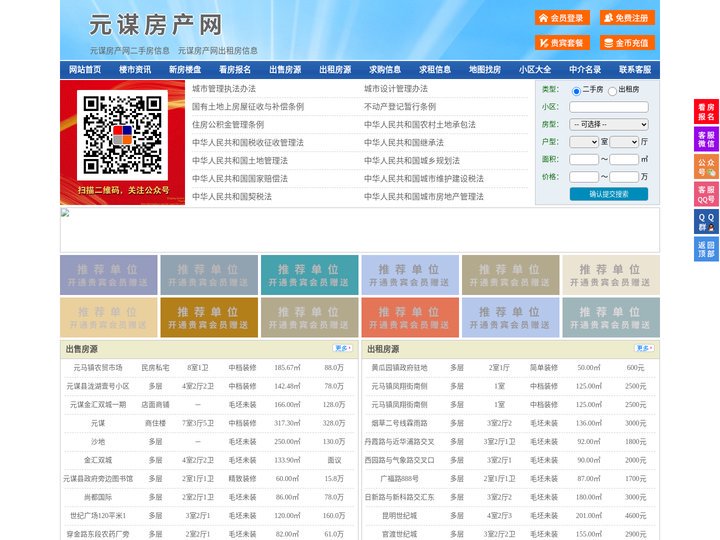Click the 免费注册 free registration button

tap(627, 18)
